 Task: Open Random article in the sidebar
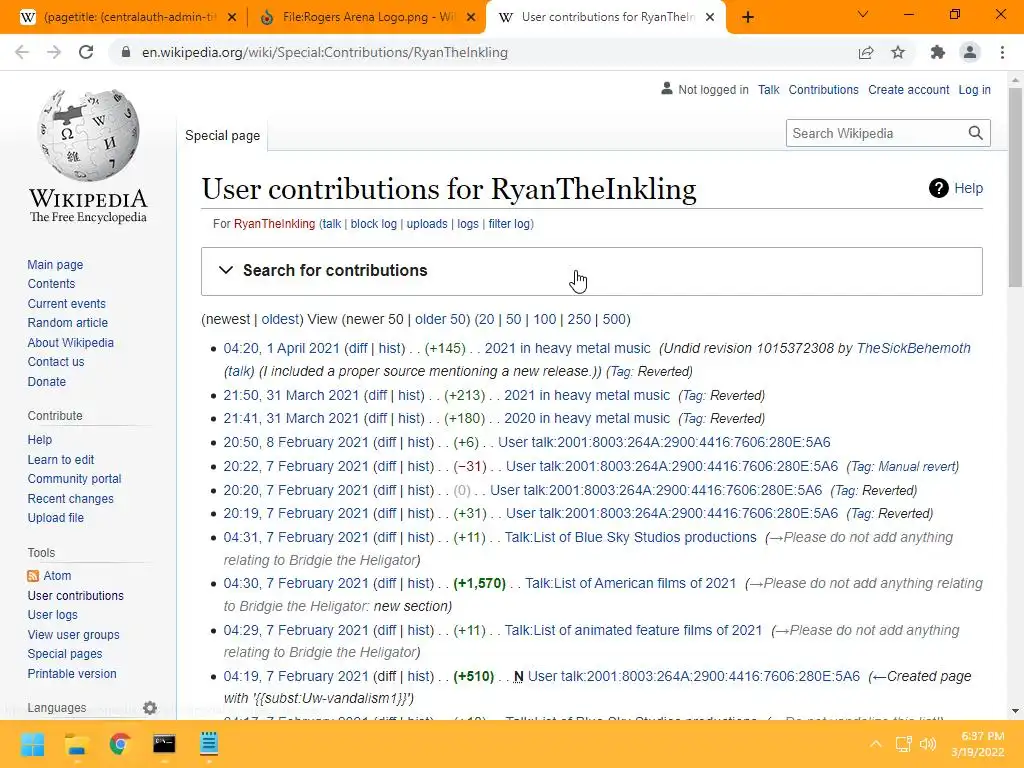click(67, 323)
